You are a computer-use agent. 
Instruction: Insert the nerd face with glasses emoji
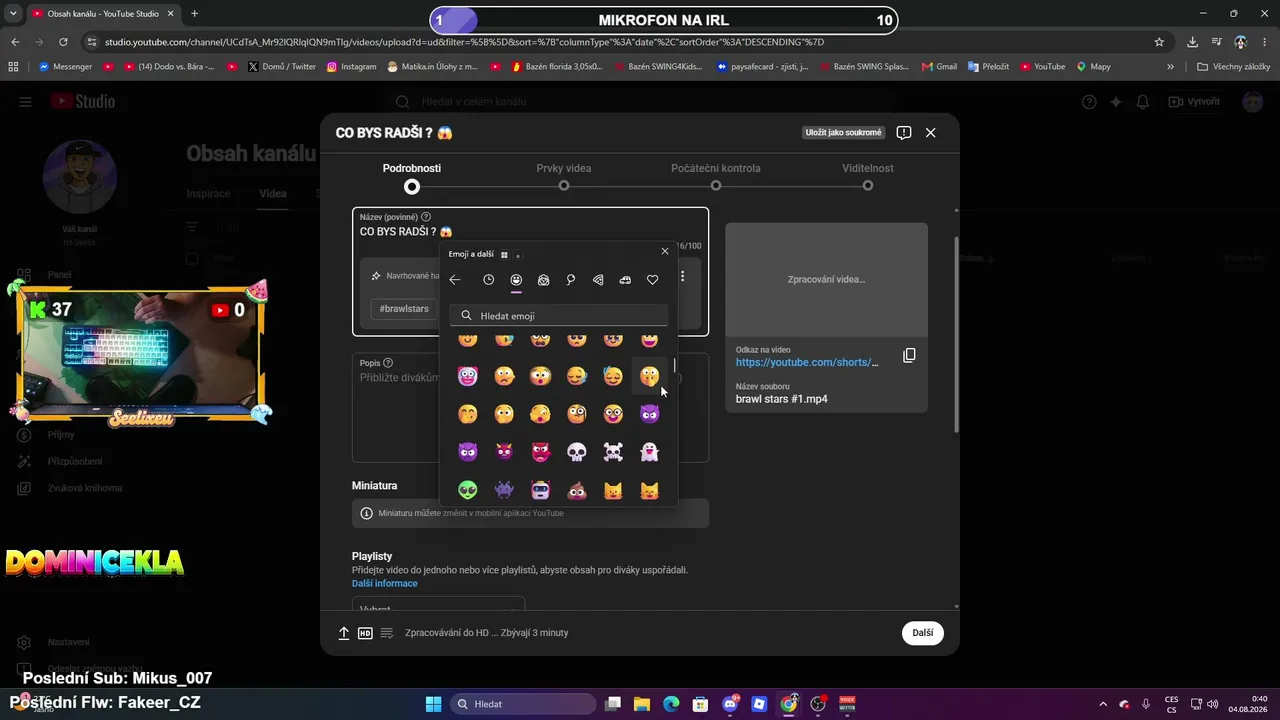pyautogui.click(x=613, y=414)
